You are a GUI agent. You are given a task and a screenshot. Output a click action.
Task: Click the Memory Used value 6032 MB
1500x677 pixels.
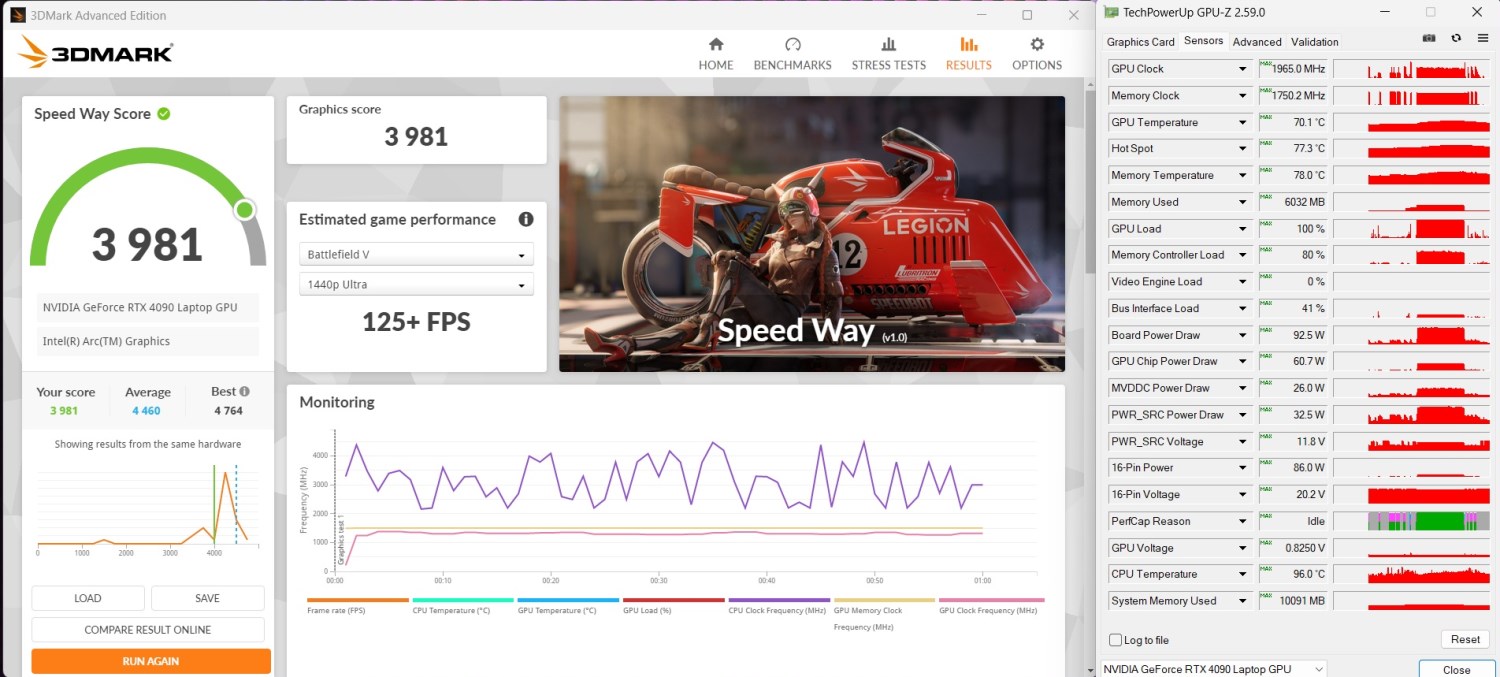(1303, 202)
